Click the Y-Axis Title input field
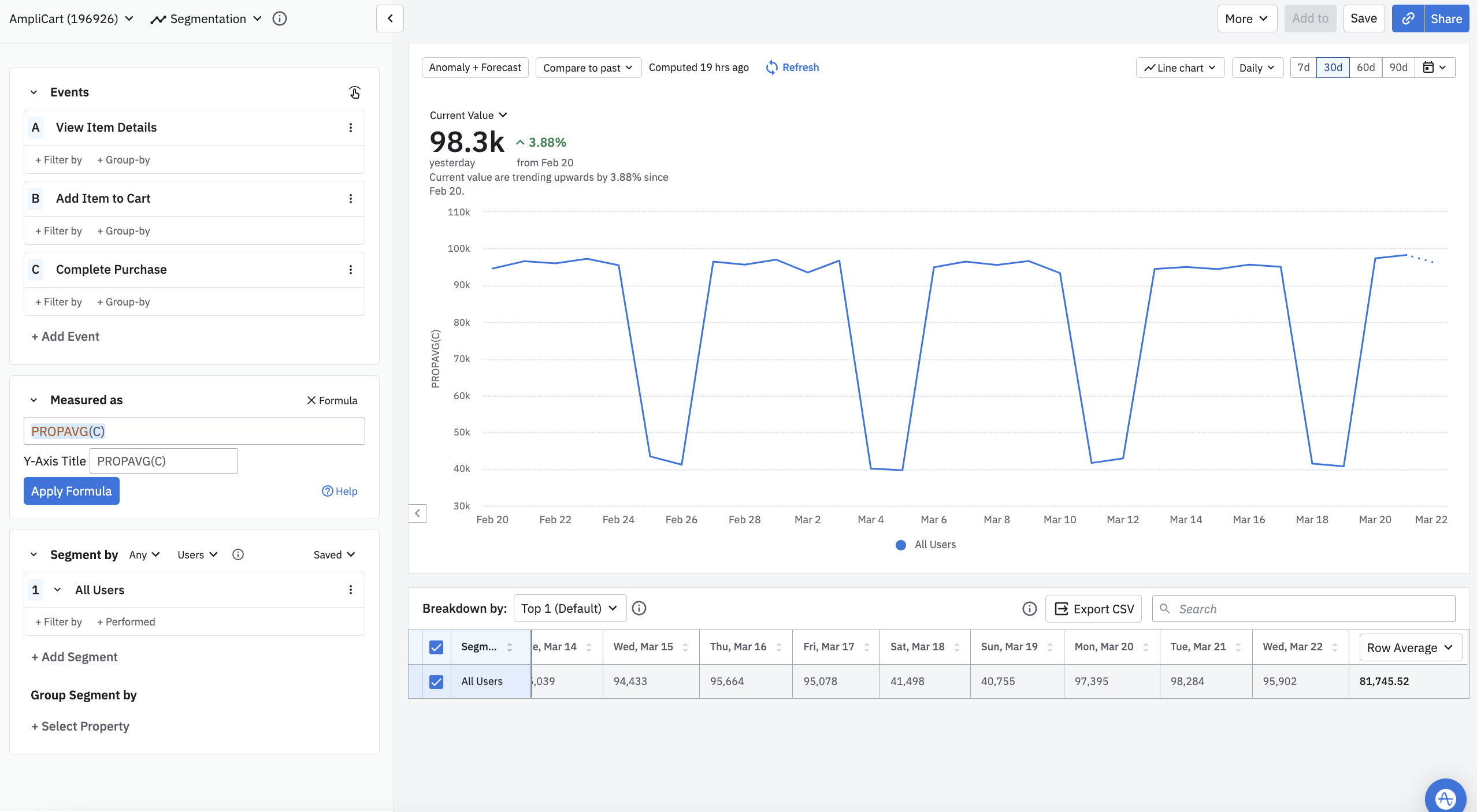This screenshot has height=812, width=1477. [164, 461]
